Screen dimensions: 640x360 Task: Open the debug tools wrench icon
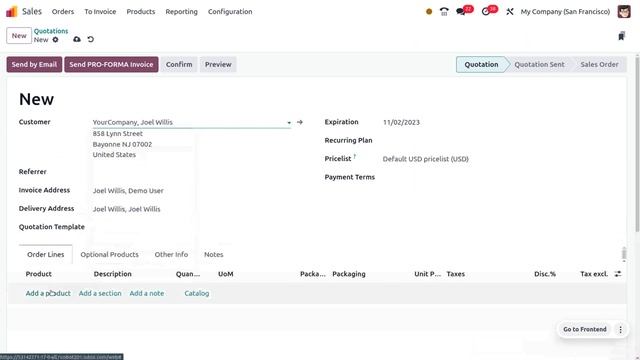point(510,12)
